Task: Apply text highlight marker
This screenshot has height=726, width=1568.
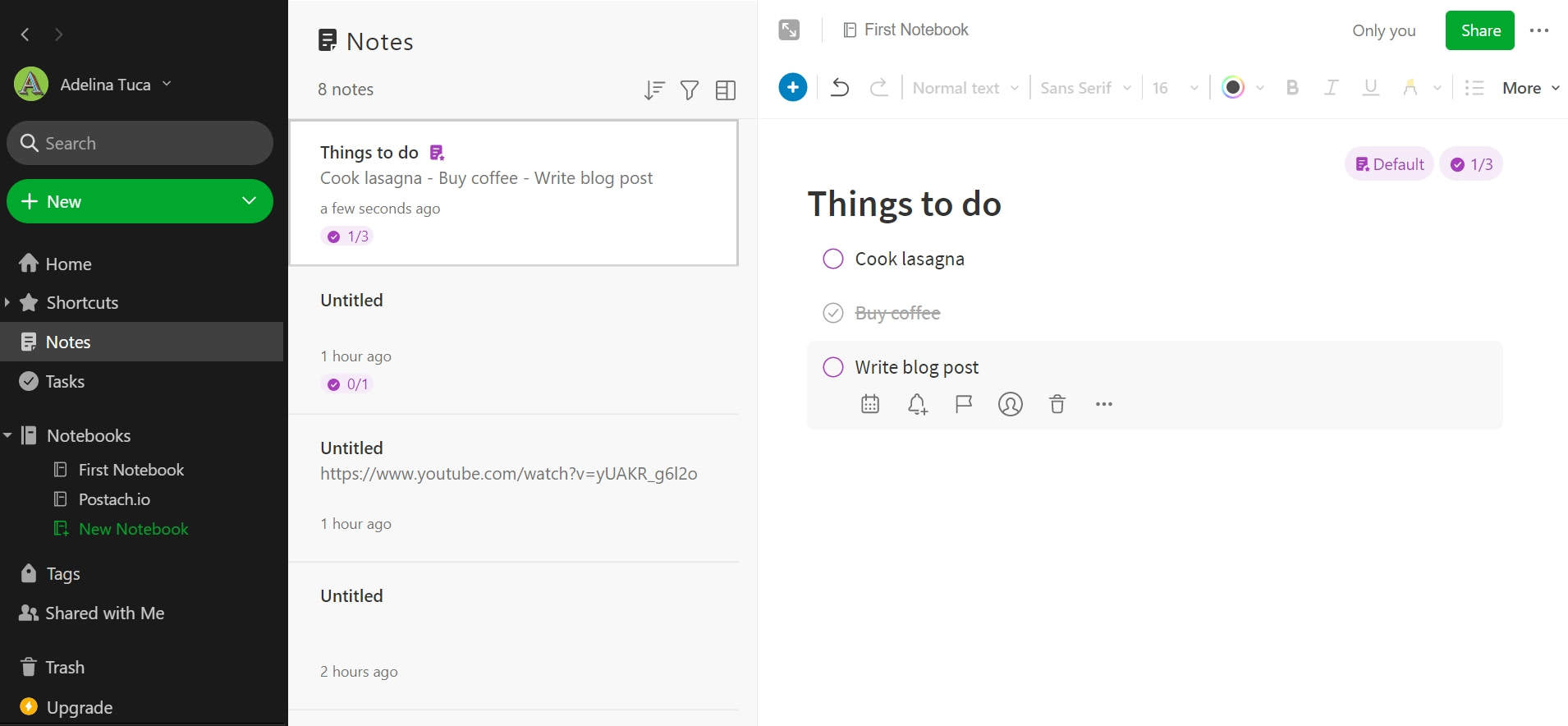Action: coord(1410,88)
